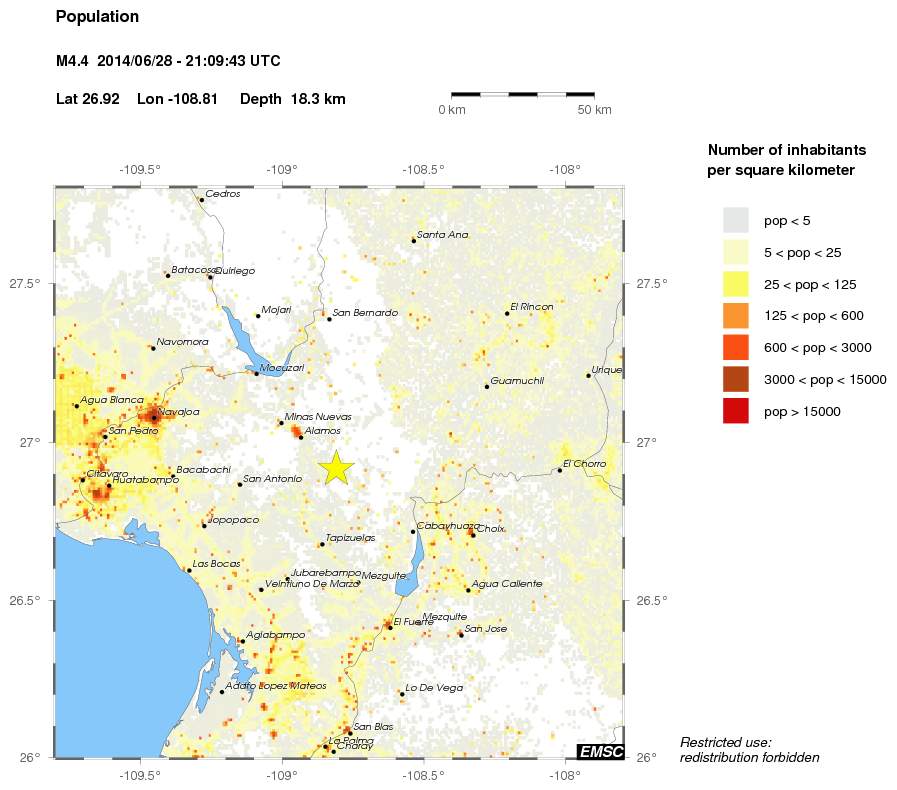This screenshot has width=897, height=790.
Task: Select the Choix town marker
Action: (x=472, y=534)
